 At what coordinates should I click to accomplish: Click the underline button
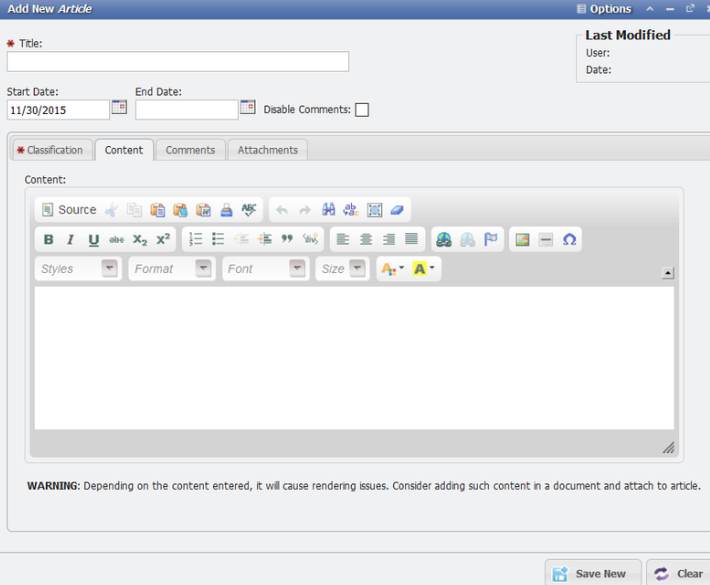click(x=93, y=240)
